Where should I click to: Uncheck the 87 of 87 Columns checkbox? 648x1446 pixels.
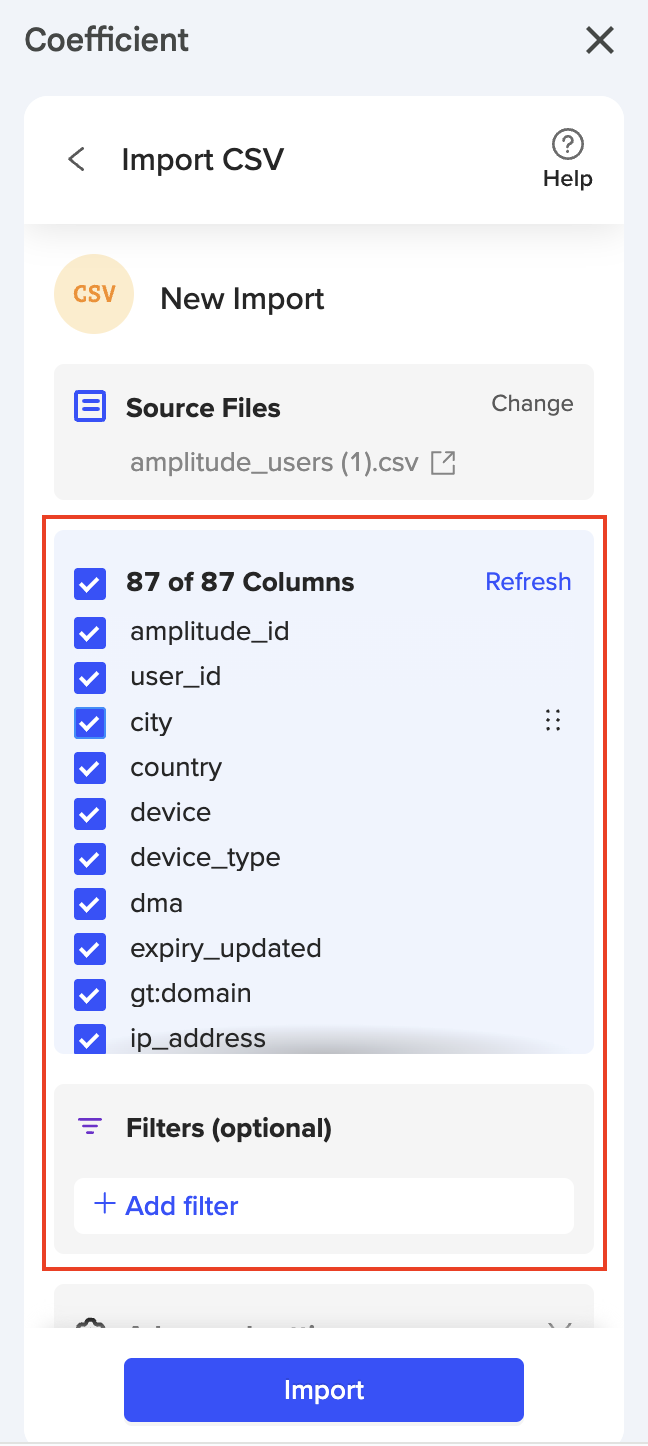click(89, 583)
